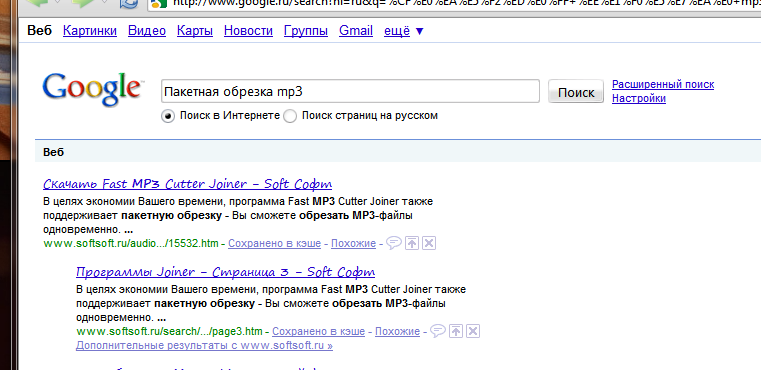Click the promote arrow icon for the softsoft.ru/audio result
The width and height of the screenshot is (761, 370).
pos(412,243)
